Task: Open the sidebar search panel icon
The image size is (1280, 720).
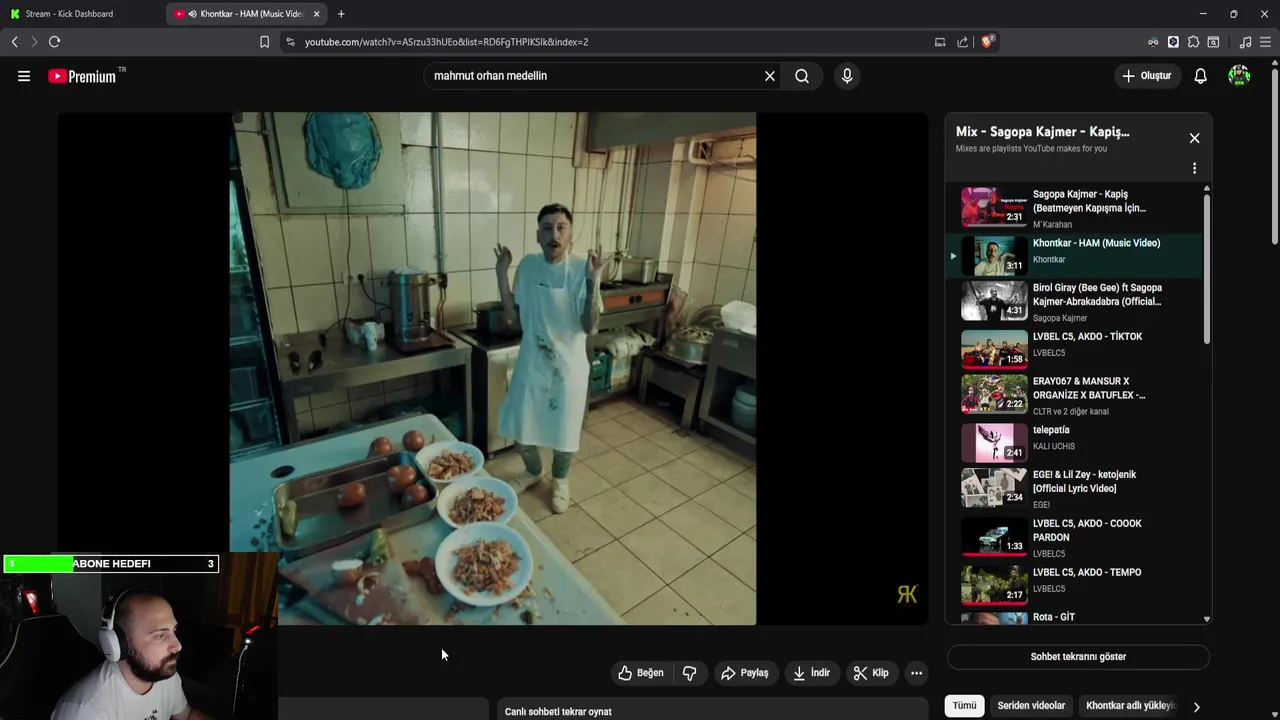Action: [1213, 42]
